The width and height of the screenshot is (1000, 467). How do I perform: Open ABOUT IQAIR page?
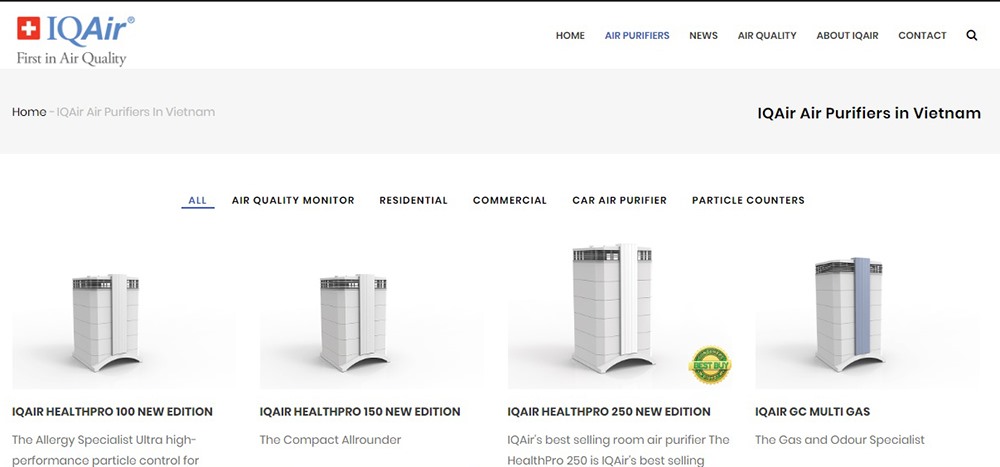847,36
